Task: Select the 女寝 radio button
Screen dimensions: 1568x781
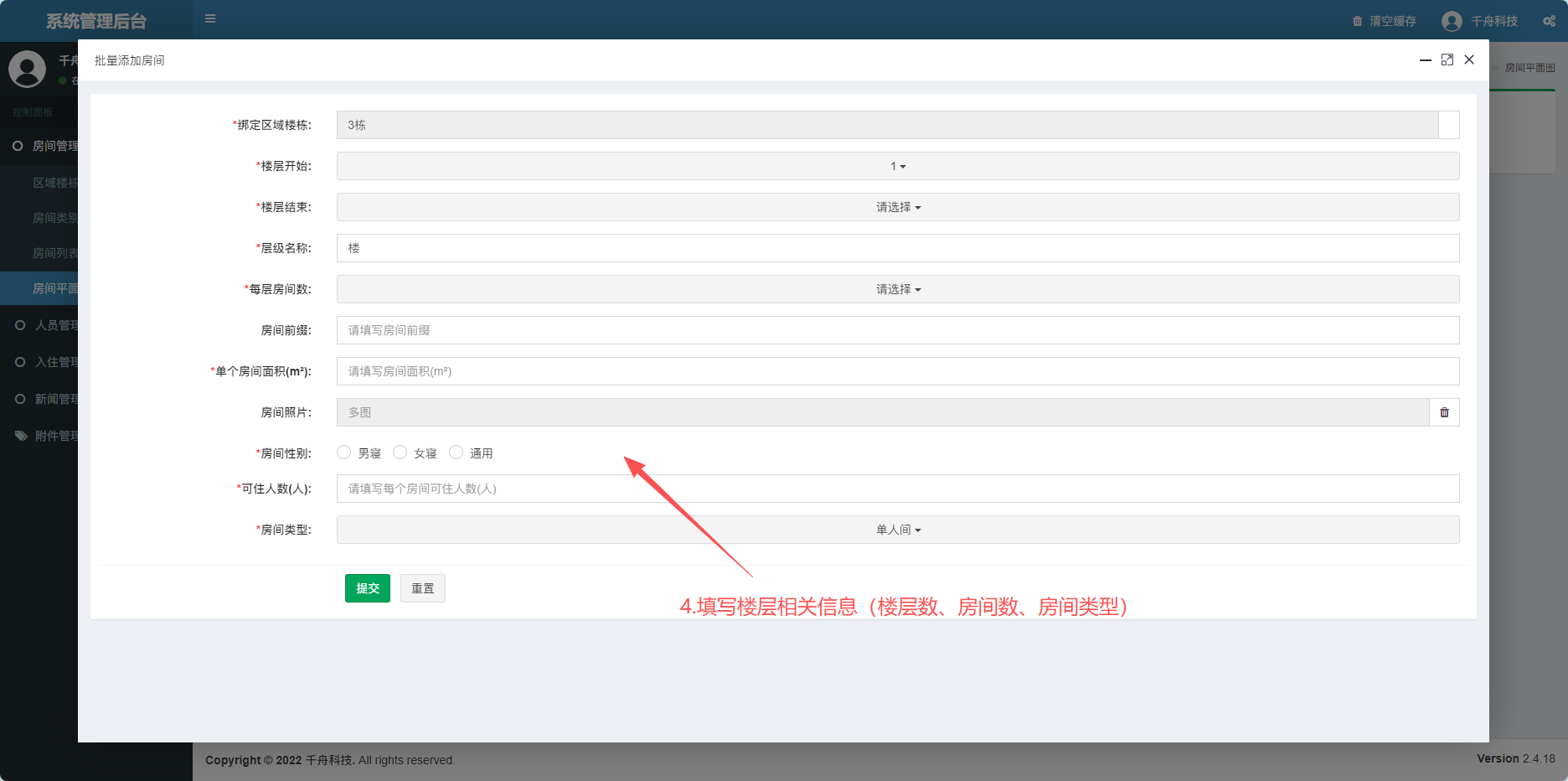Action: pos(400,453)
